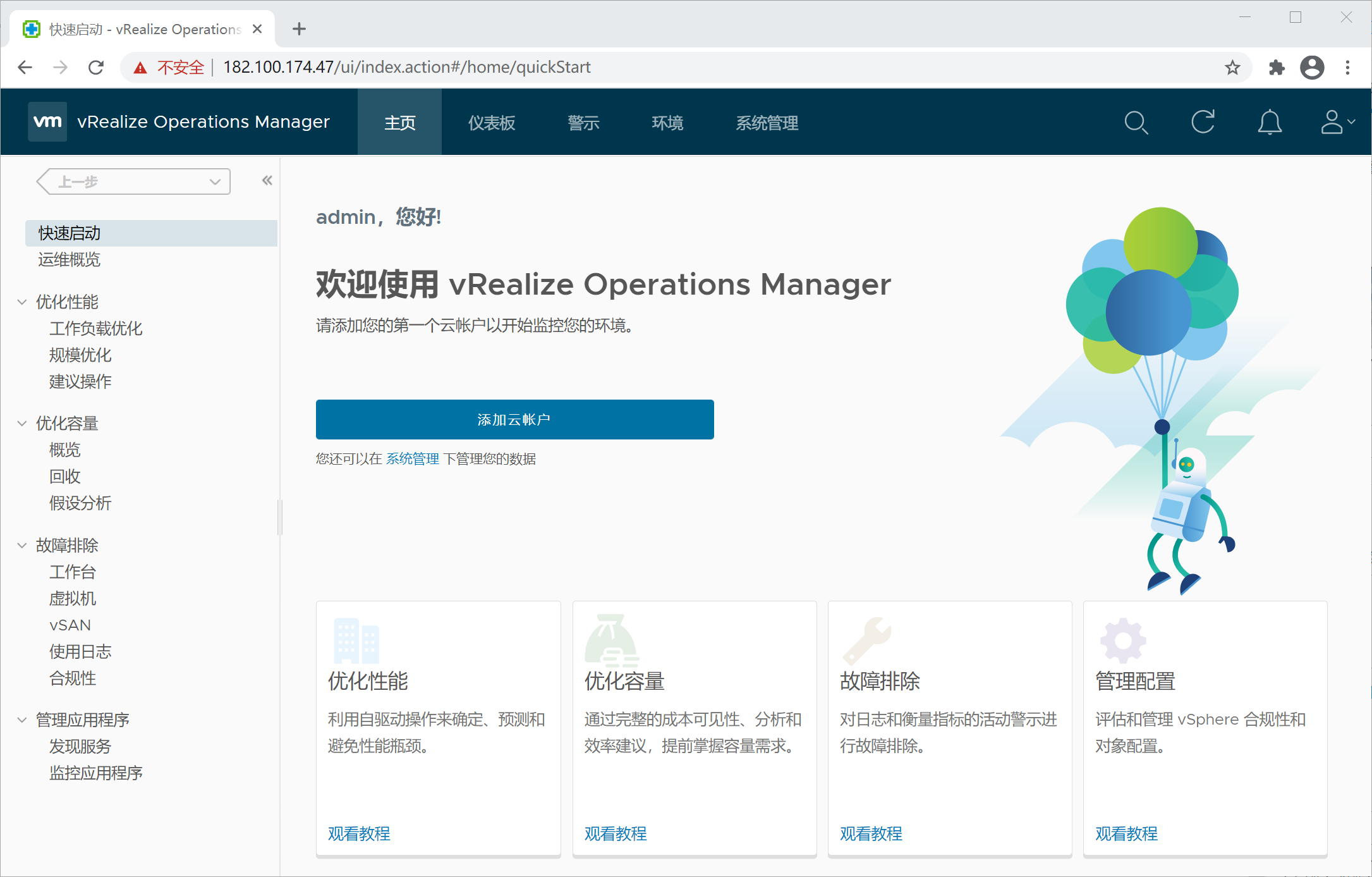Collapse the 优化性能 tree section
1372x877 pixels.
[x=22, y=302]
